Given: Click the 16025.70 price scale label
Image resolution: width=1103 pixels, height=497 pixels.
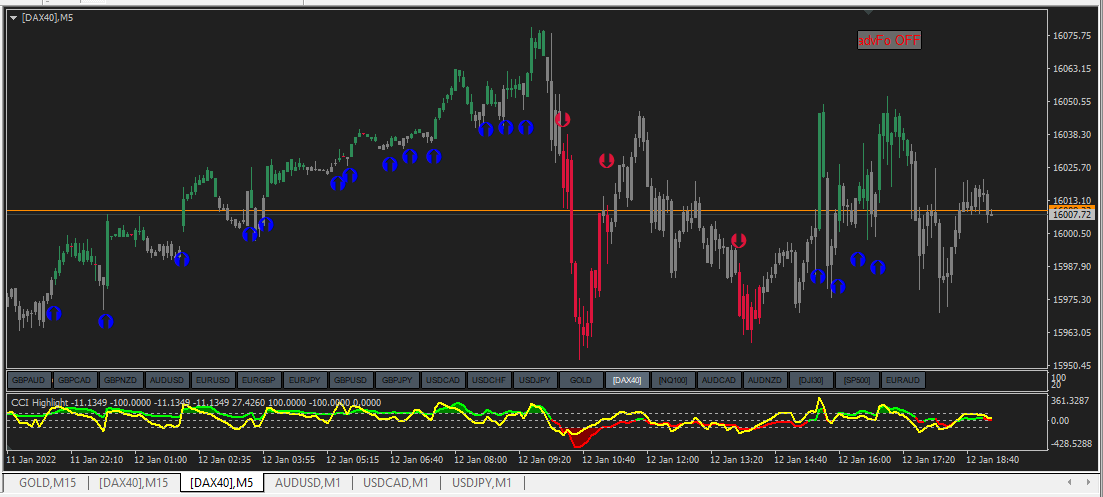Looking at the screenshot, I should point(1072,167).
